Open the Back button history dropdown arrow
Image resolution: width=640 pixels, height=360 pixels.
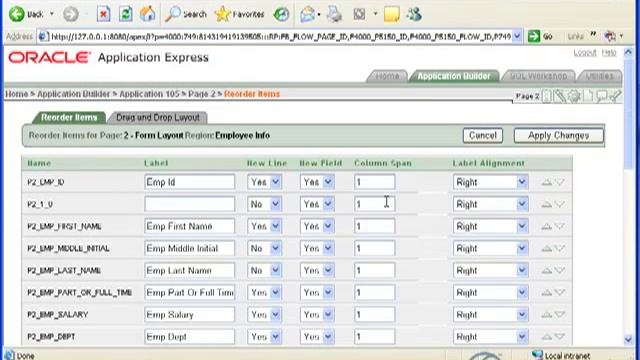coord(52,14)
